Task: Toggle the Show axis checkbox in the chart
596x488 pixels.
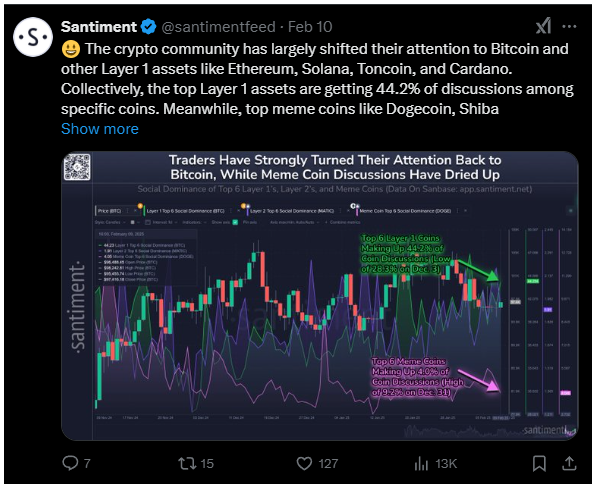Action: point(235,222)
